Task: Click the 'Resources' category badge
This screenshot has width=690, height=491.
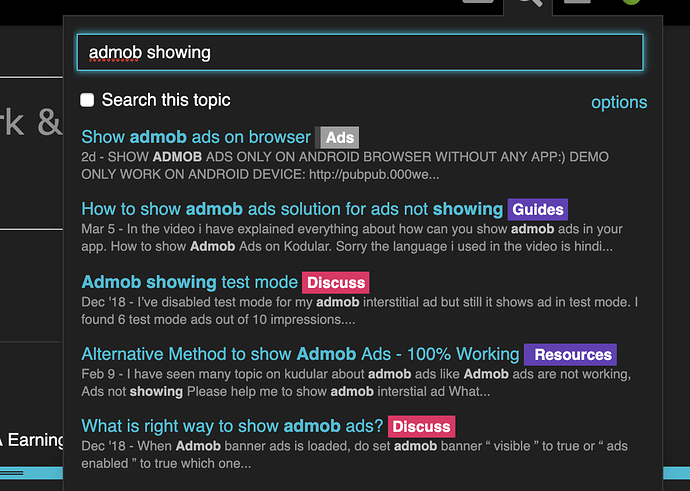Action: point(570,355)
